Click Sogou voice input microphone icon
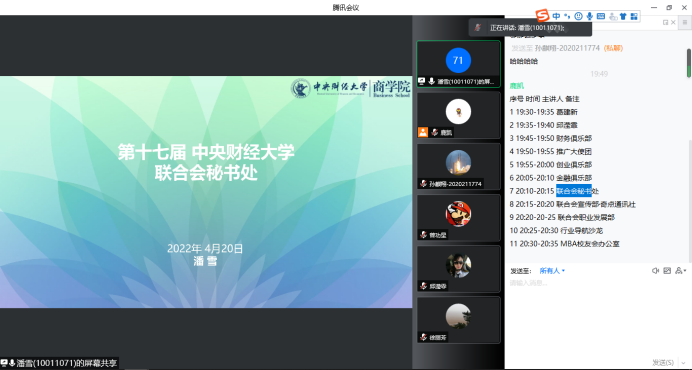Viewport: 692px width, 370px height. [589, 16]
